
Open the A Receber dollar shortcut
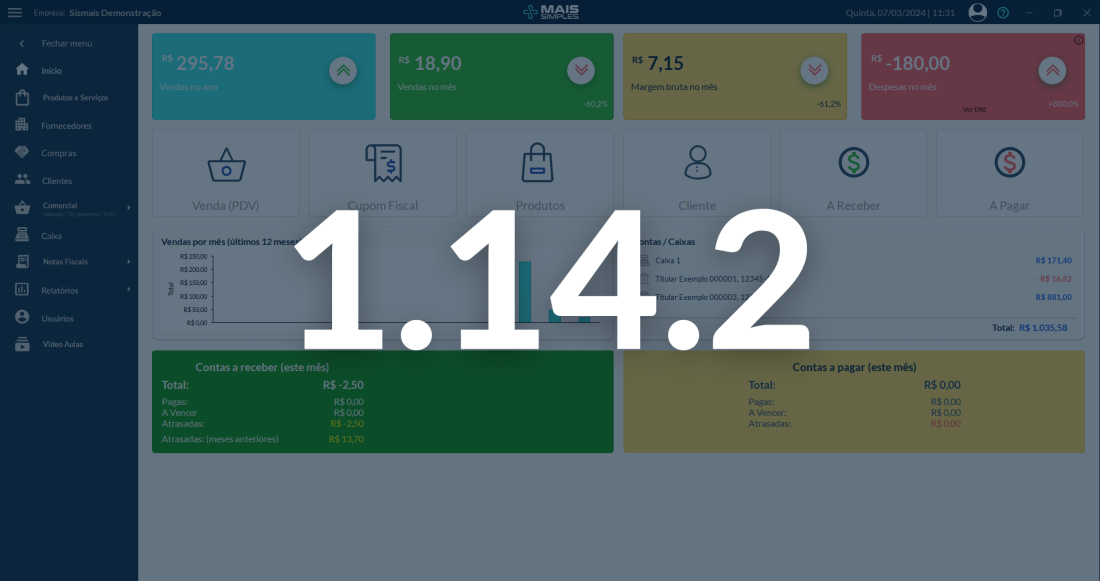tap(853, 173)
